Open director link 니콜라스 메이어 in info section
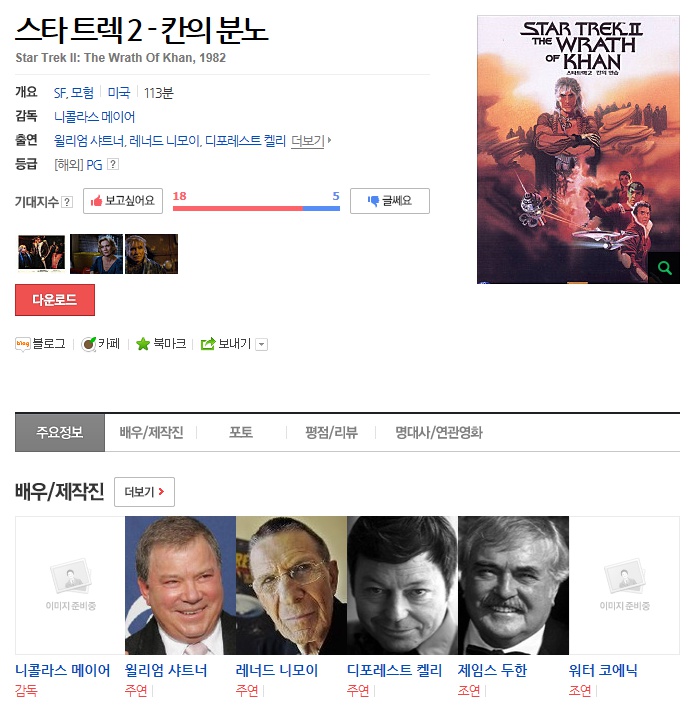The height and width of the screenshot is (713, 688). (x=94, y=117)
